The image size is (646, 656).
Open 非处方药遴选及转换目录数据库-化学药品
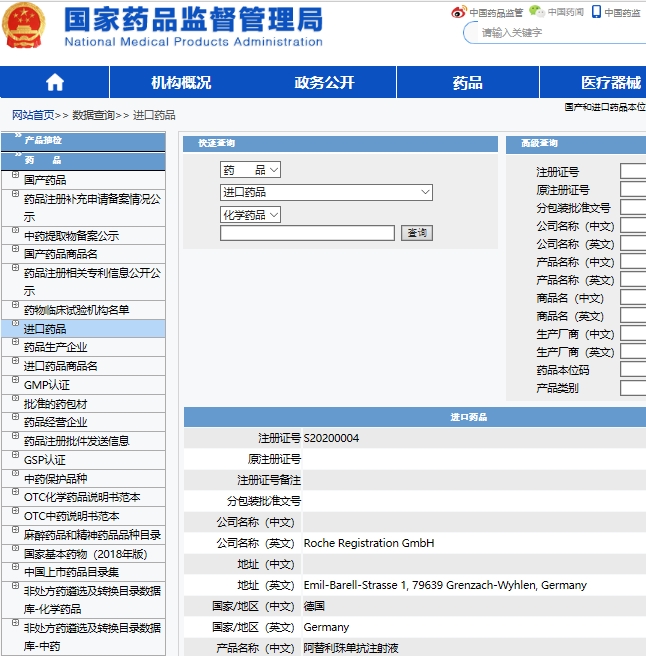coord(92,600)
